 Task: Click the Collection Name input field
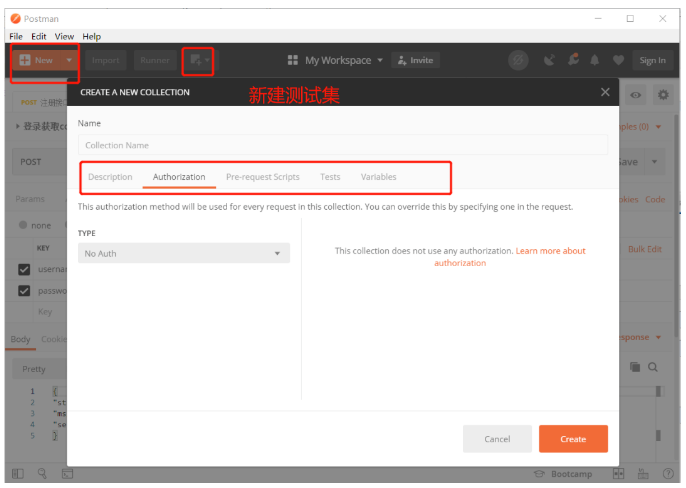(343, 145)
